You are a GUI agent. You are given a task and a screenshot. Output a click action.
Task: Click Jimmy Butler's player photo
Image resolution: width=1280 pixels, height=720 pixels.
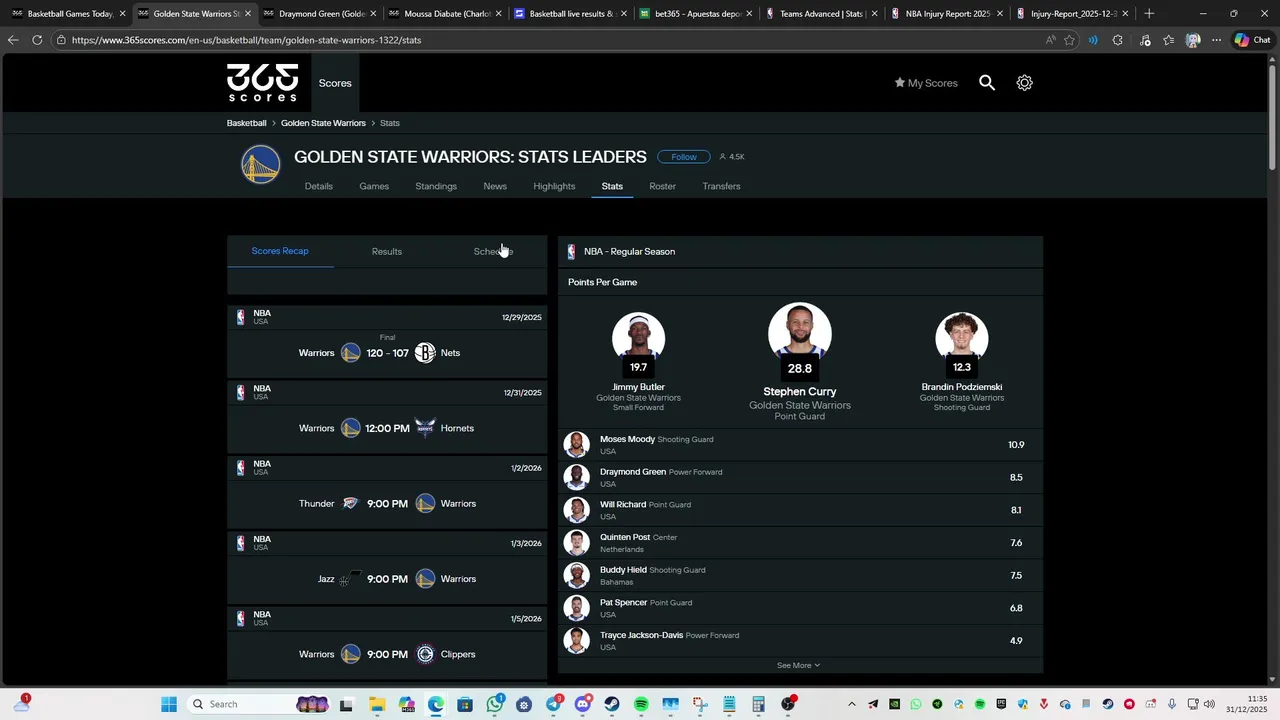coord(638,337)
